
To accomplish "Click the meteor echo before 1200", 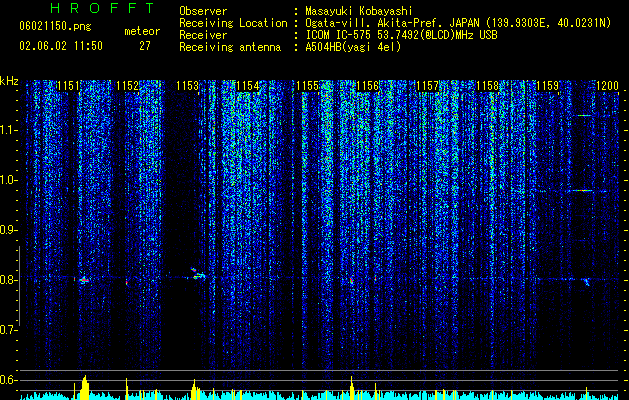I will point(586,282).
